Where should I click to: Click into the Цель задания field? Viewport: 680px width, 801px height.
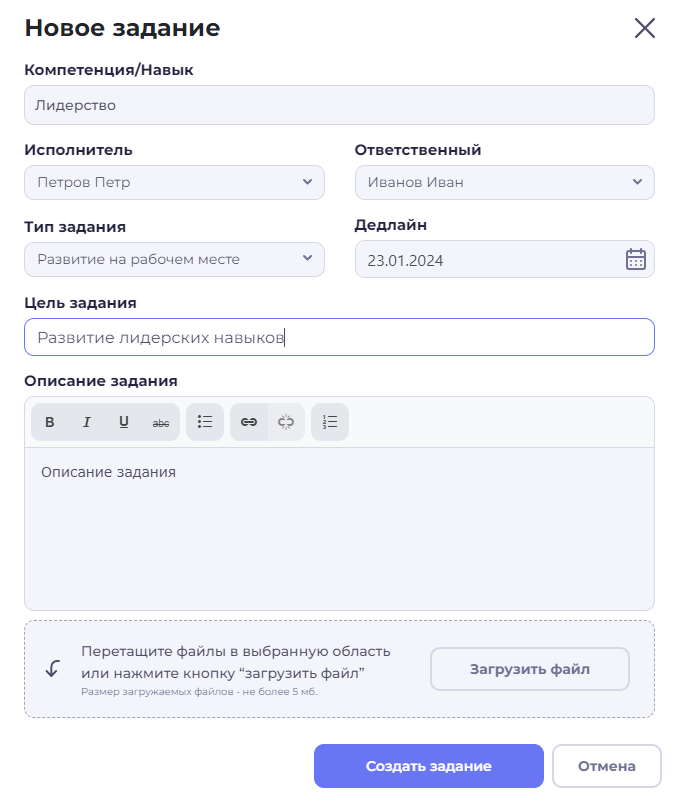pyautogui.click(x=339, y=338)
